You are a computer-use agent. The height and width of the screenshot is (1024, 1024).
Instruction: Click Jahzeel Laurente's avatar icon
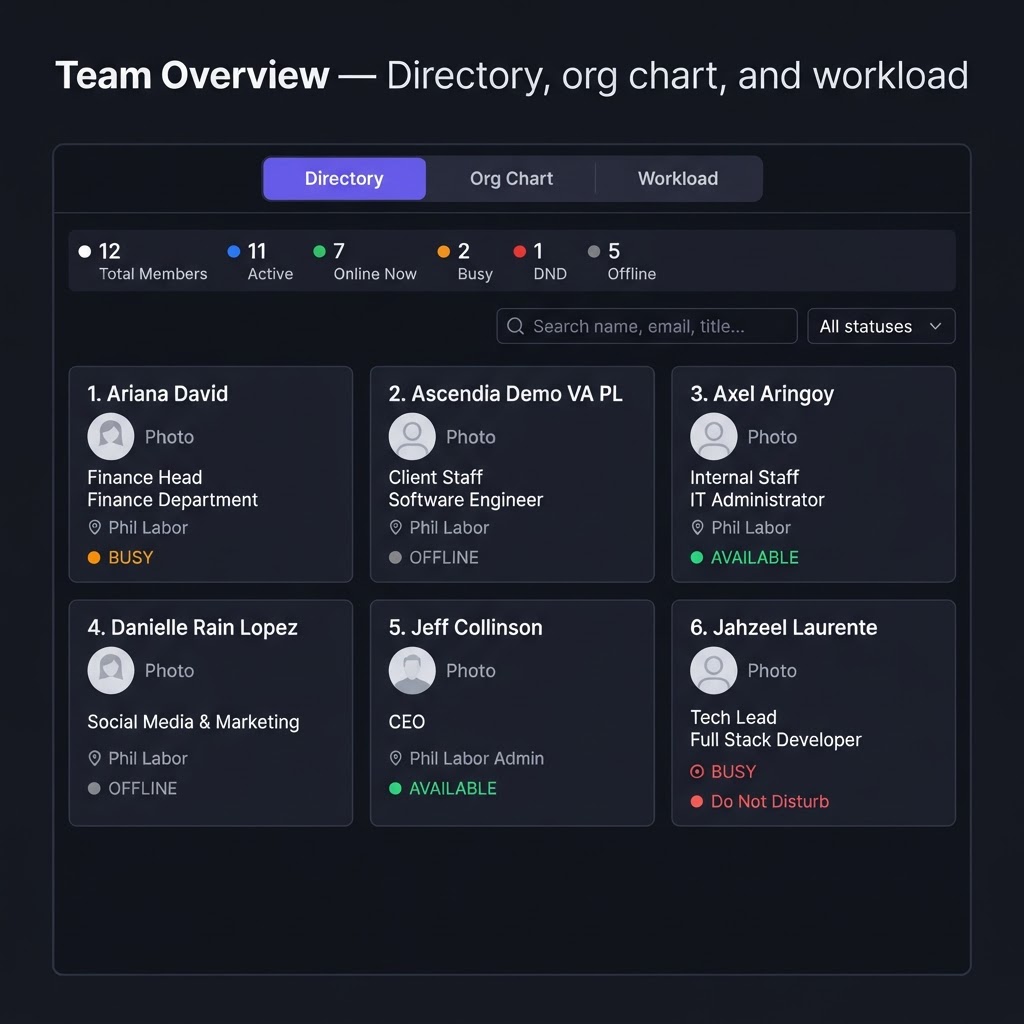click(x=714, y=670)
